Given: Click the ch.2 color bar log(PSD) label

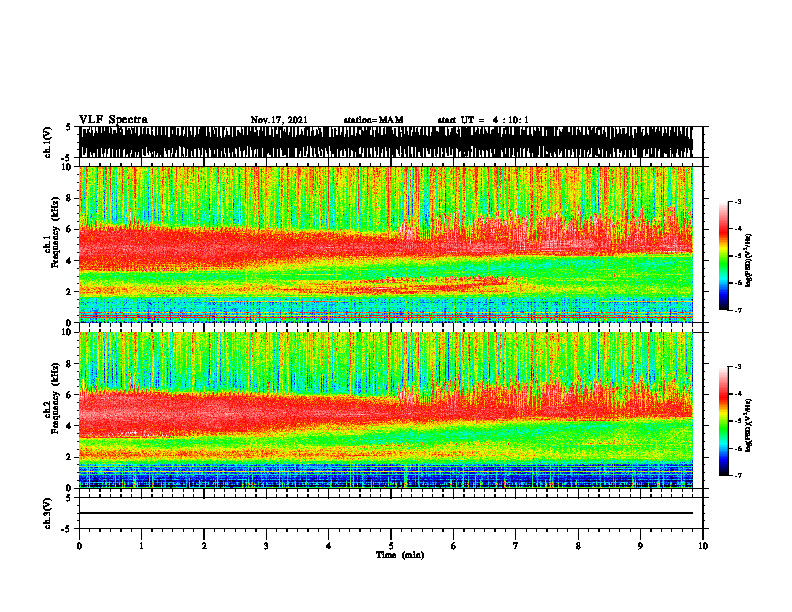Looking at the screenshot, I should (x=749, y=425).
